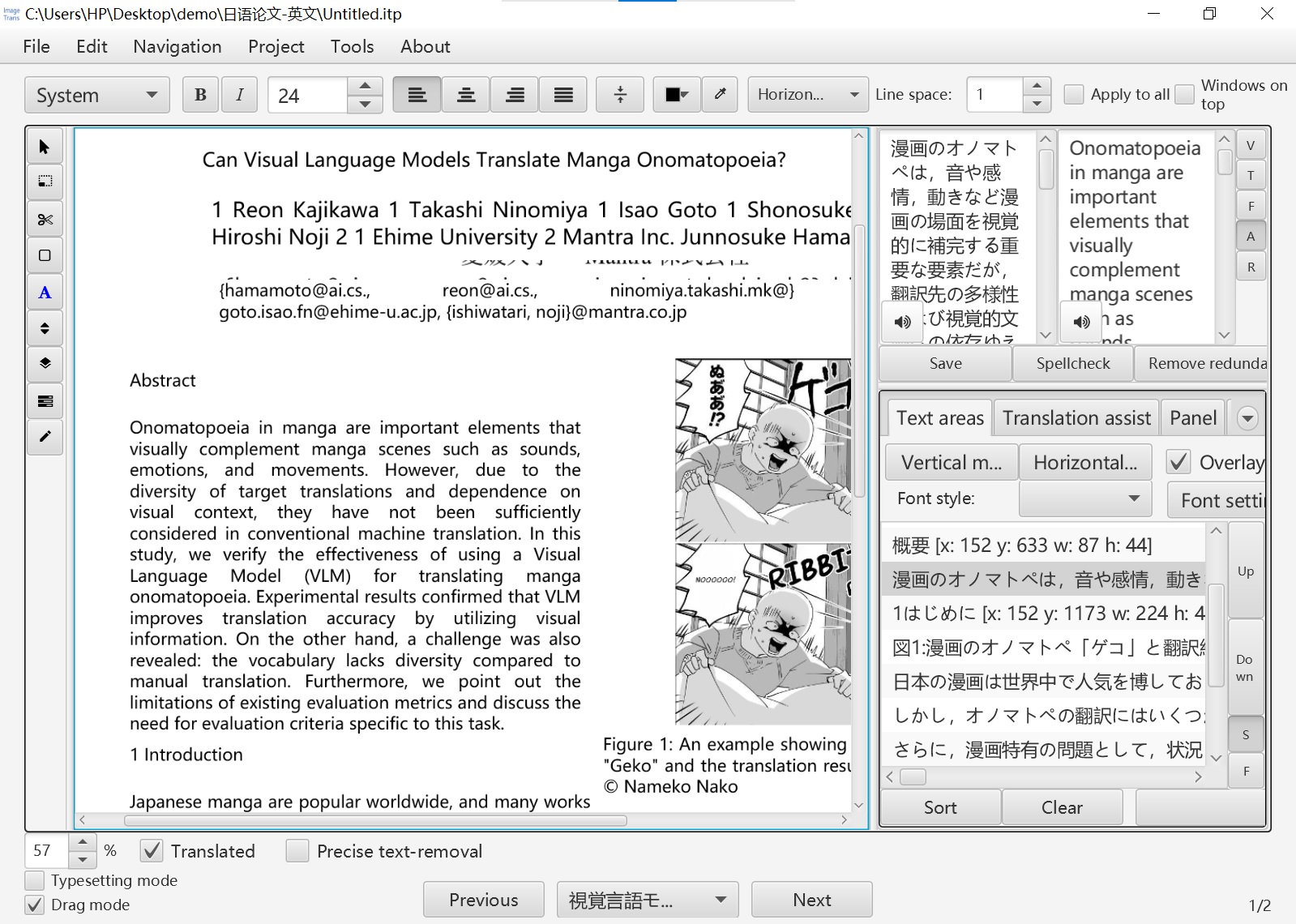Click the R side button
1296x924 pixels.
(1251, 267)
